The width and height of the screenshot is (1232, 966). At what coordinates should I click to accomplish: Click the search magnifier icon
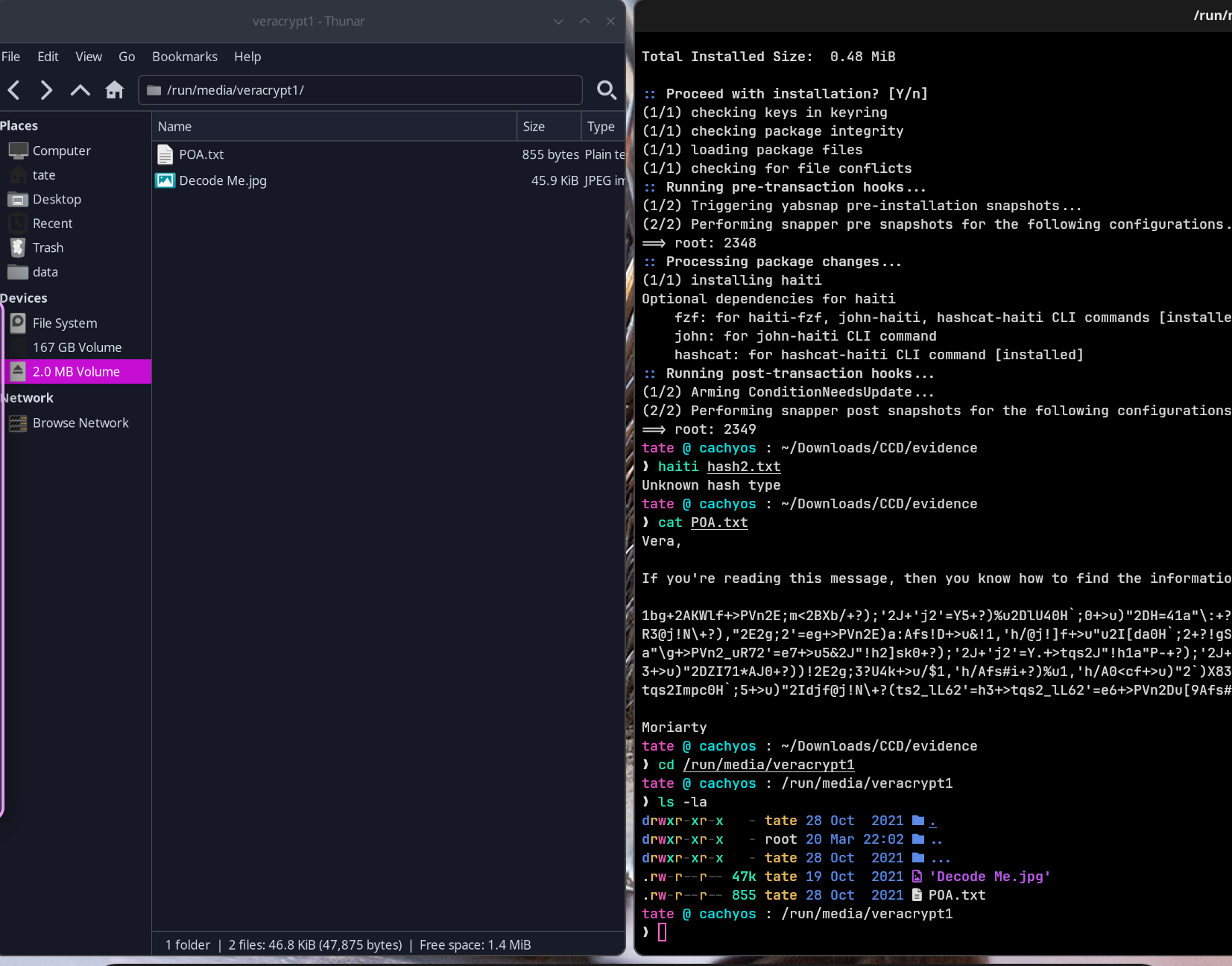pos(607,90)
